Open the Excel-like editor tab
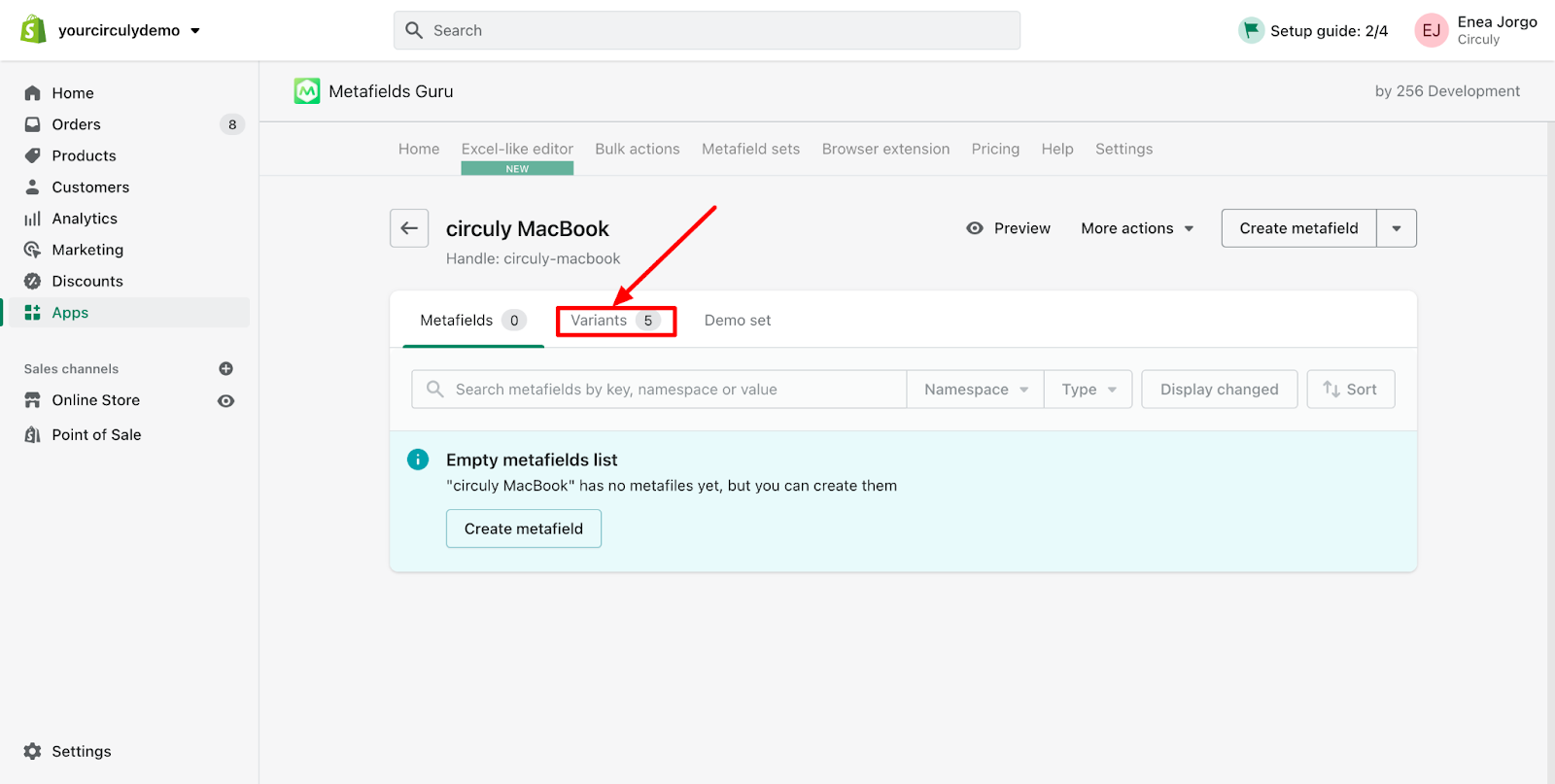Image resolution: width=1555 pixels, height=784 pixels. 517,149
